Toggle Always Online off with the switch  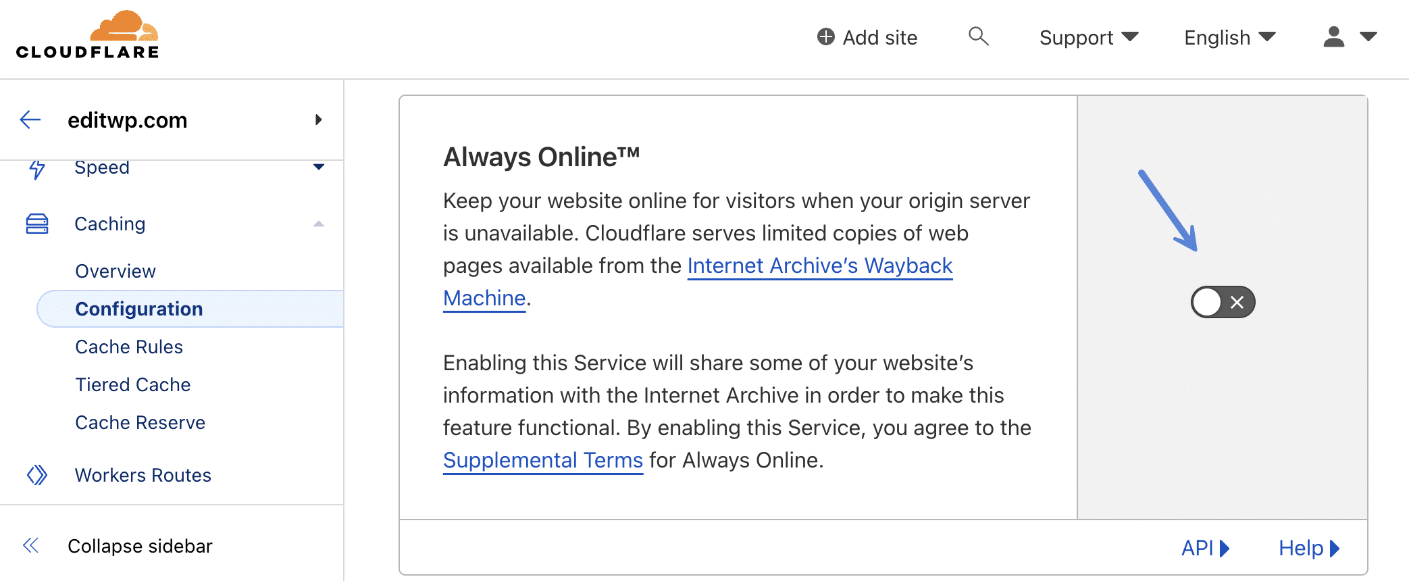[1222, 302]
